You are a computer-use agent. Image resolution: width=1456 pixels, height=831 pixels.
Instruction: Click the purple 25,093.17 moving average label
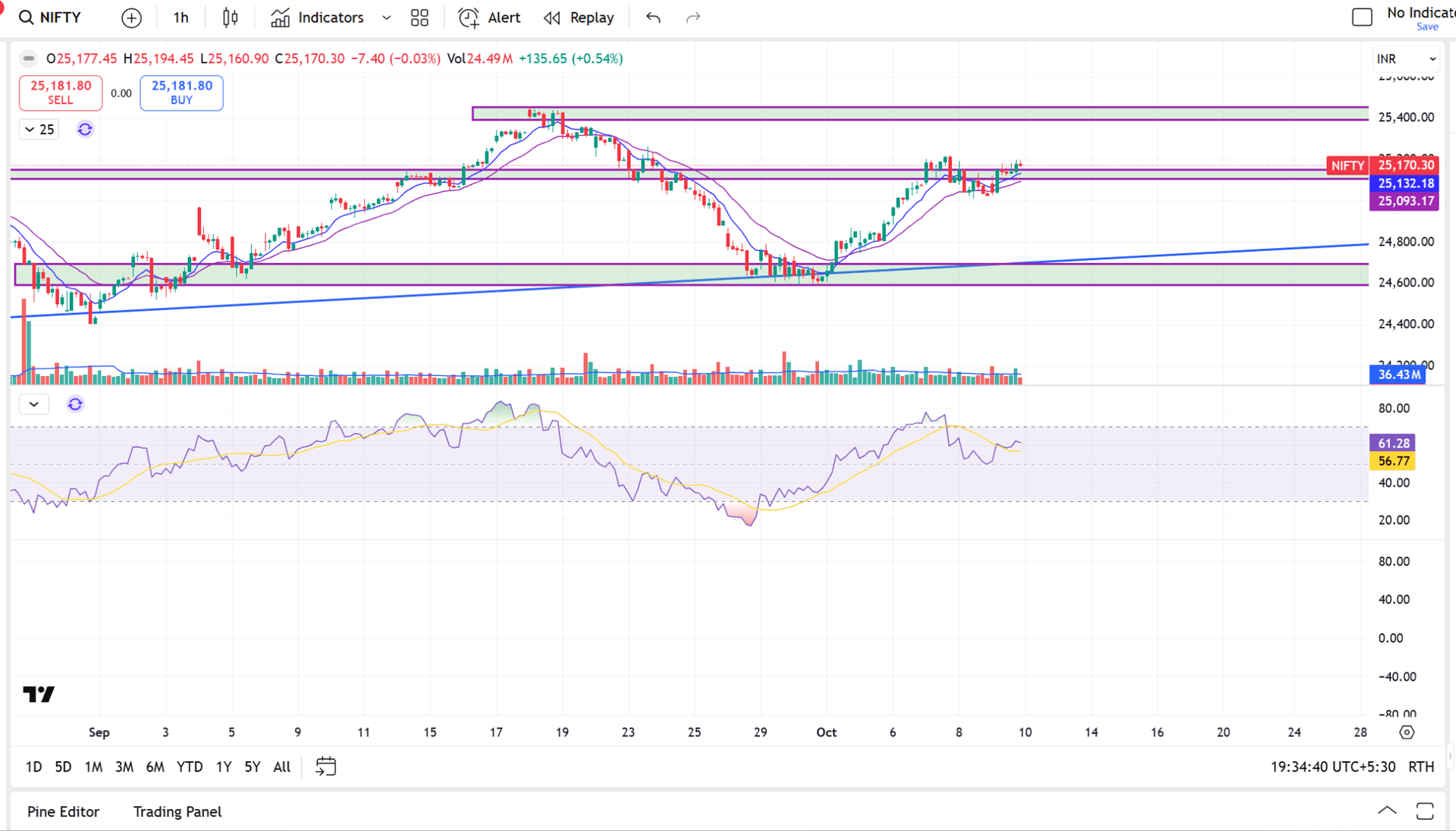coord(1405,201)
